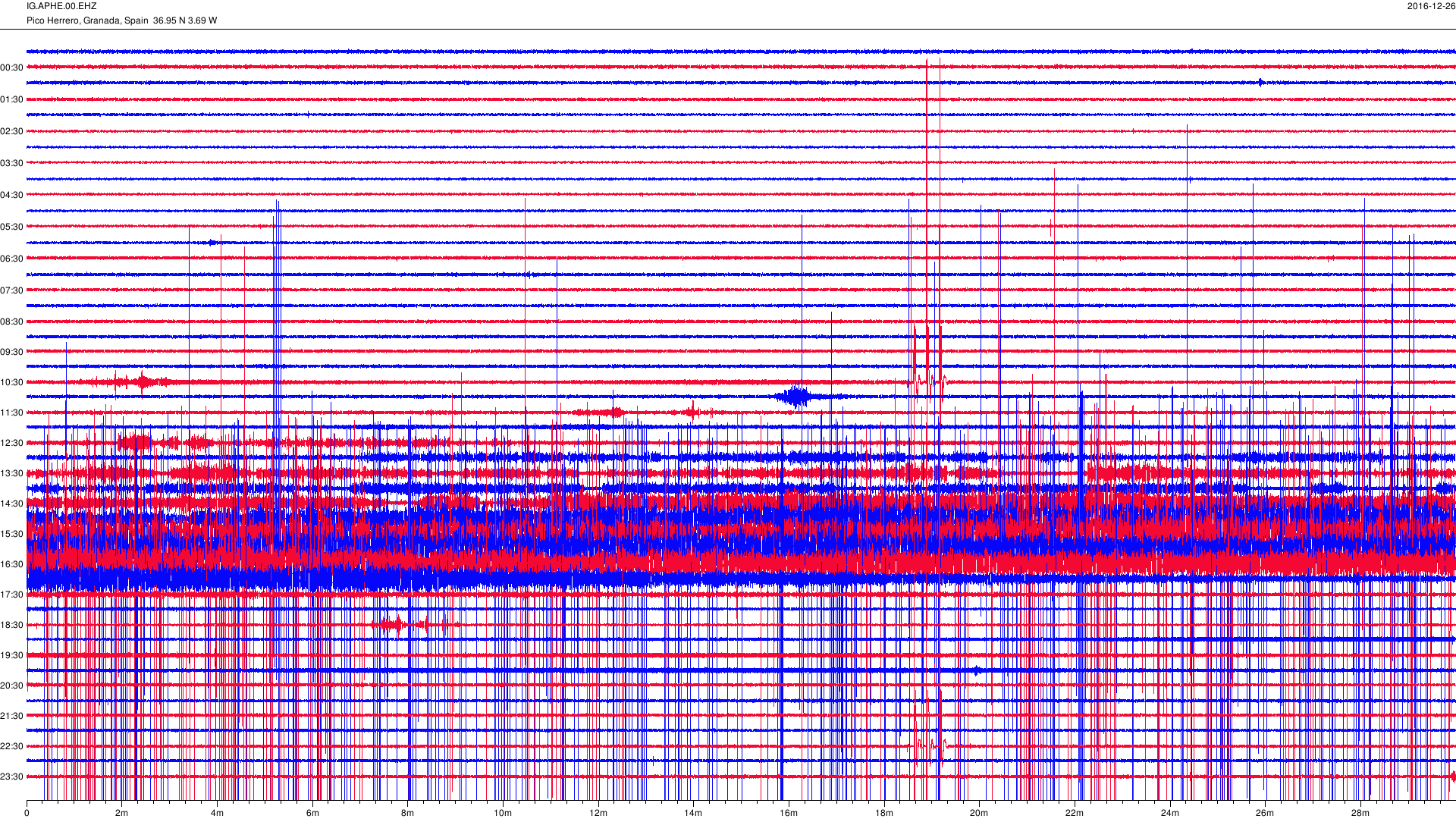Click the red event near 2m on the 10:30 trace
1456x819 pixels.
143,381
